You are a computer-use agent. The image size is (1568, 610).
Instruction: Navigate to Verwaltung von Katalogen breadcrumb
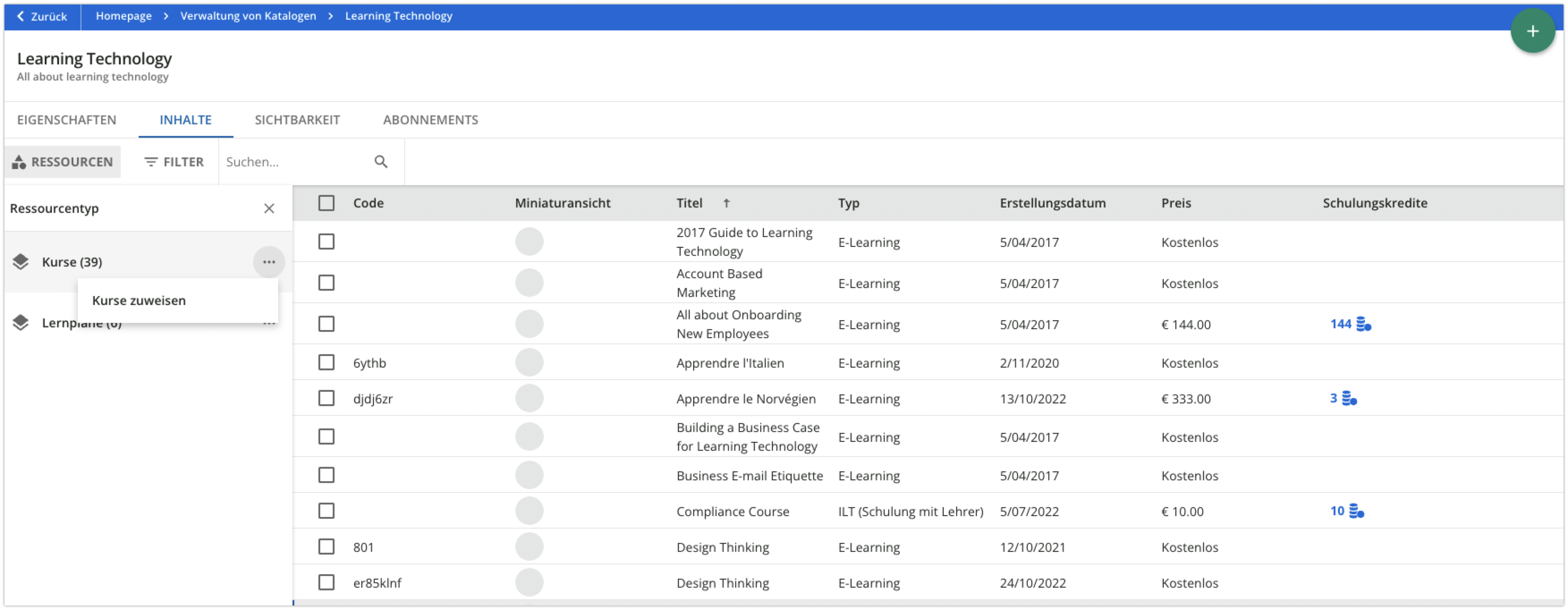click(248, 17)
